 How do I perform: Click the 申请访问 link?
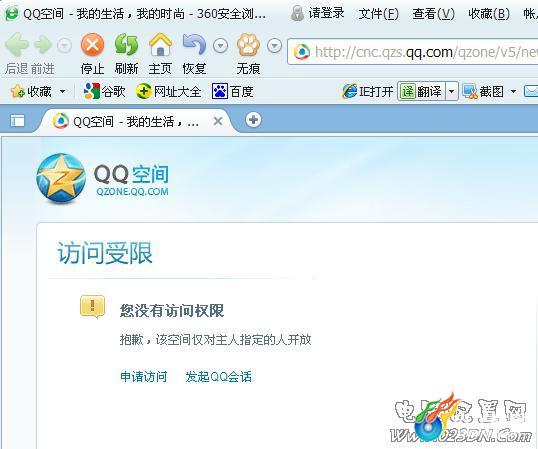(x=144, y=377)
